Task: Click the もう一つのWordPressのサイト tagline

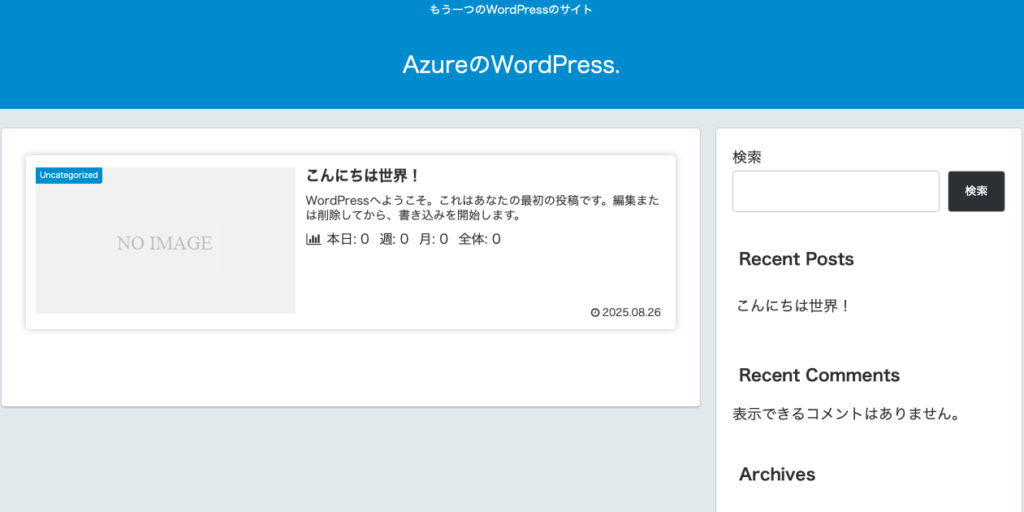Action: [x=511, y=10]
